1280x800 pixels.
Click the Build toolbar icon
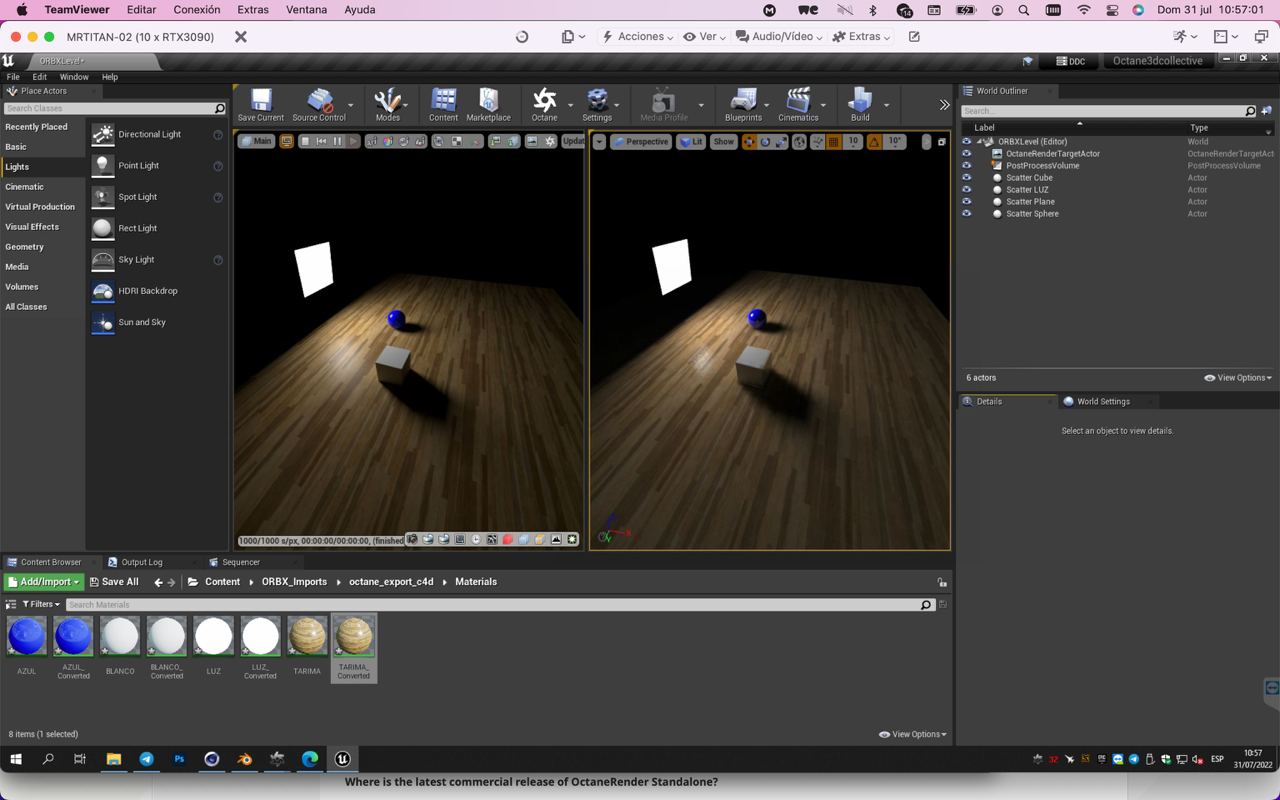point(860,104)
